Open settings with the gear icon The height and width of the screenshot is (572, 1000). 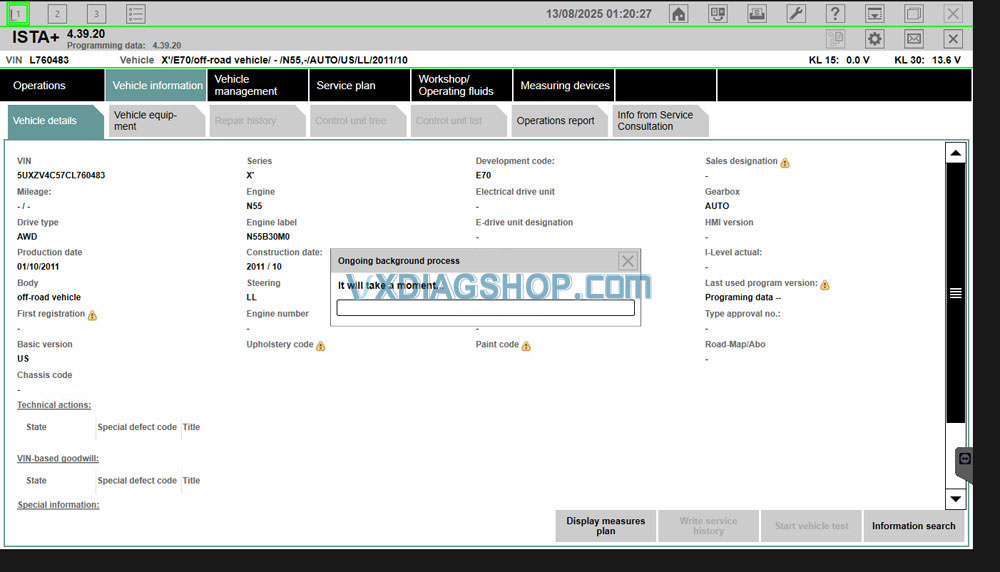pyautogui.click(x=874, y=39)
